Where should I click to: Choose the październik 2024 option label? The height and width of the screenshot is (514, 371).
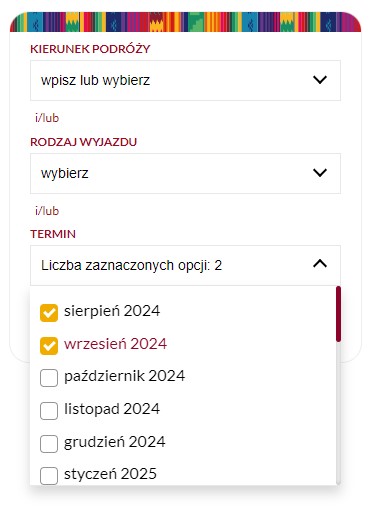(124, 376)
